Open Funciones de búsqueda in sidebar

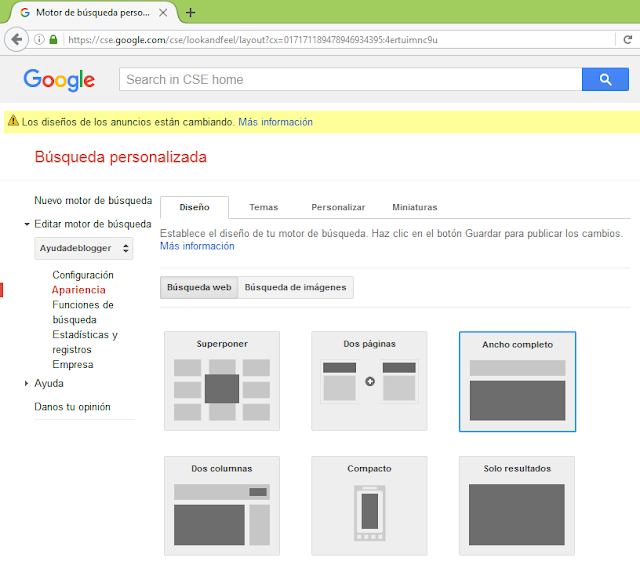83,312
